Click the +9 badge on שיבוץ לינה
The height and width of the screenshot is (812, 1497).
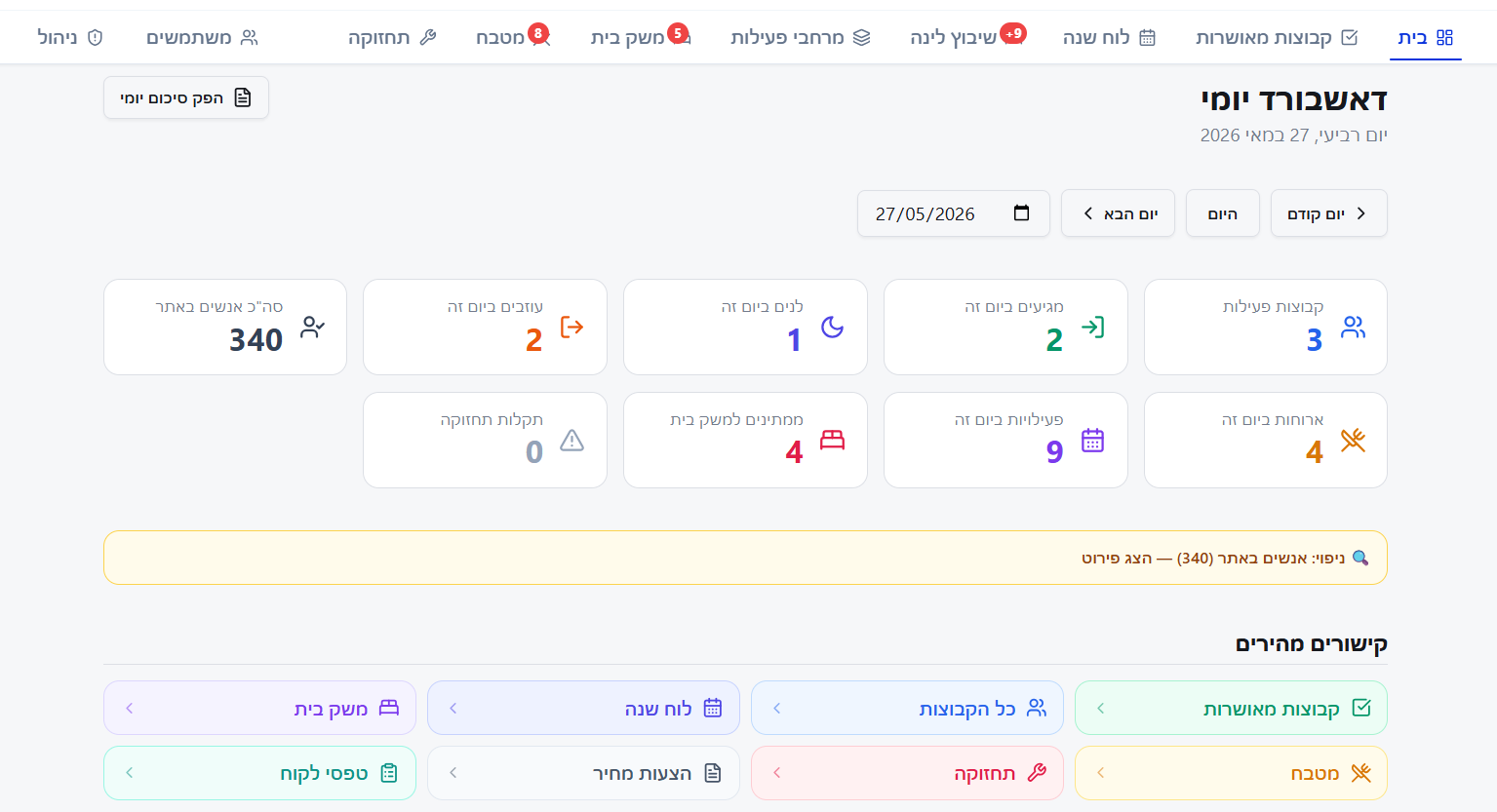click(1013, 33)
